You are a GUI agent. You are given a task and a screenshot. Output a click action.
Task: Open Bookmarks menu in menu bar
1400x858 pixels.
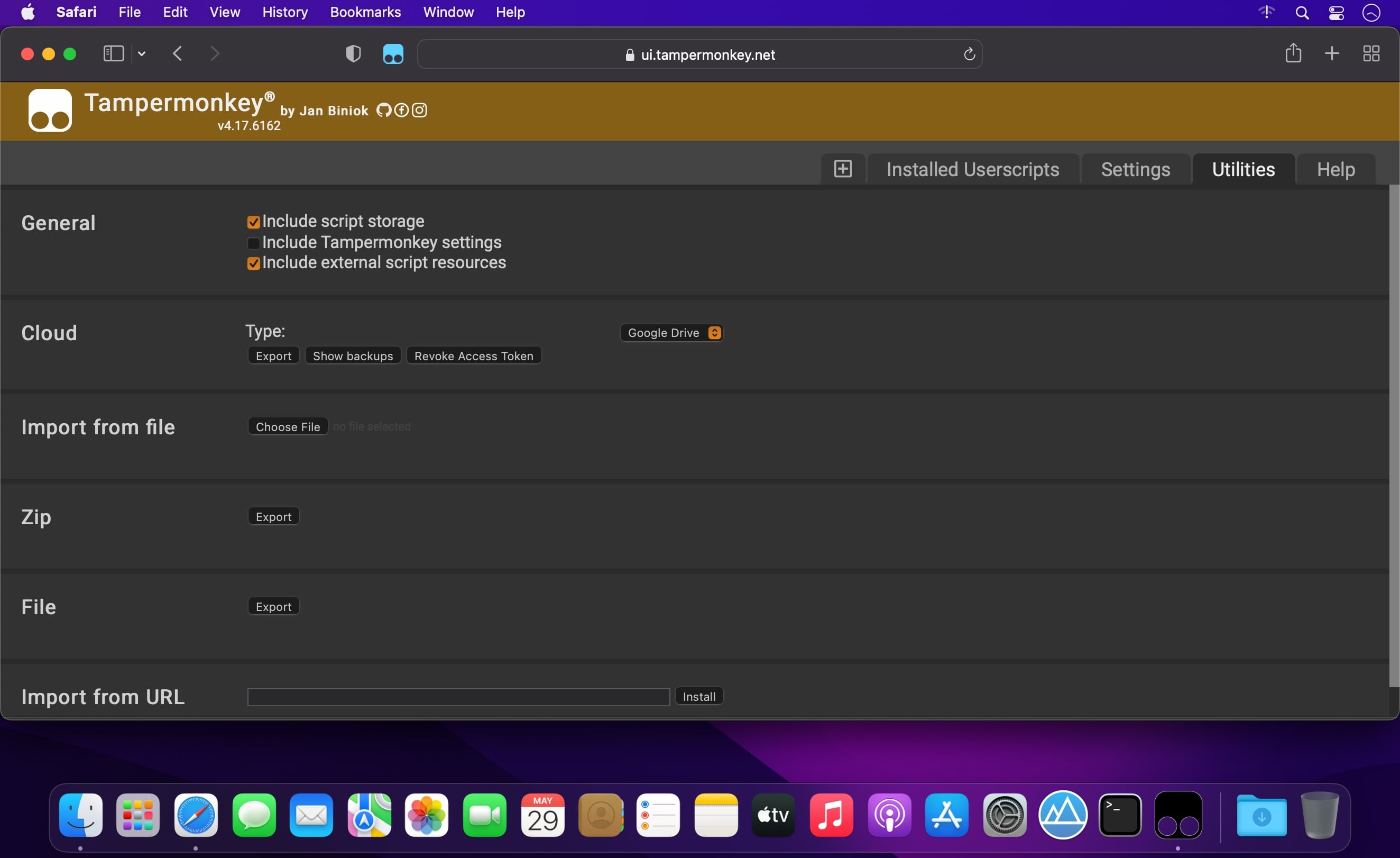pyautogui.click(x=365, y=12)
